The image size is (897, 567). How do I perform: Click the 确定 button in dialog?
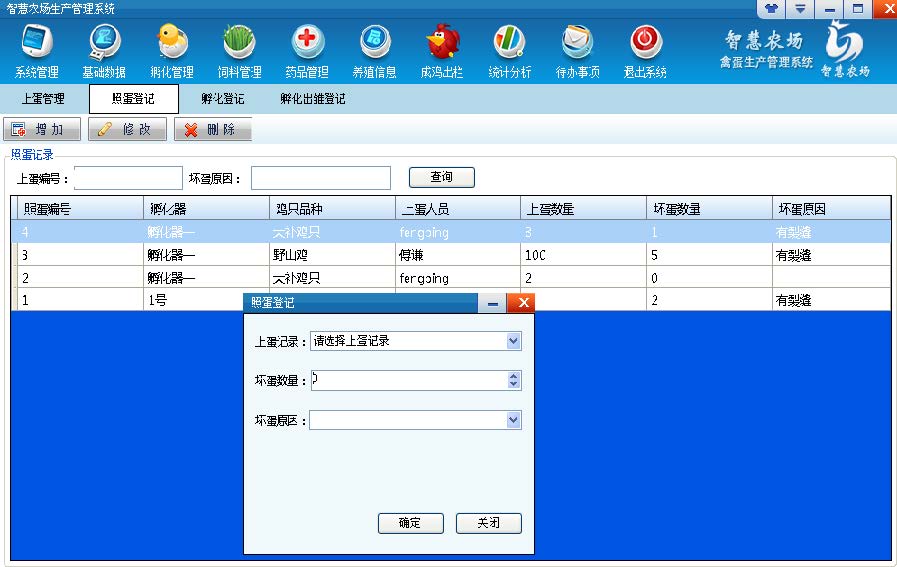point(410,523)
